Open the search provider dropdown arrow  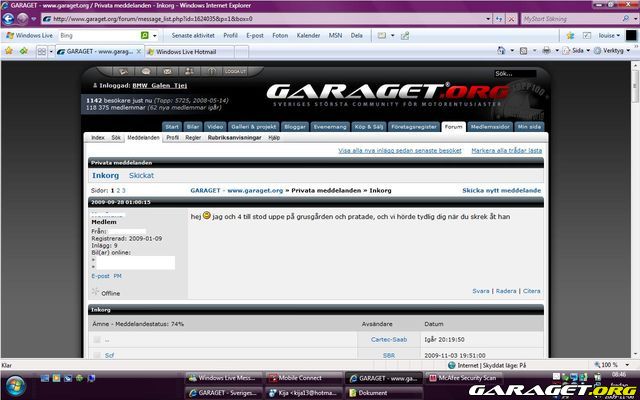[634, 19]
